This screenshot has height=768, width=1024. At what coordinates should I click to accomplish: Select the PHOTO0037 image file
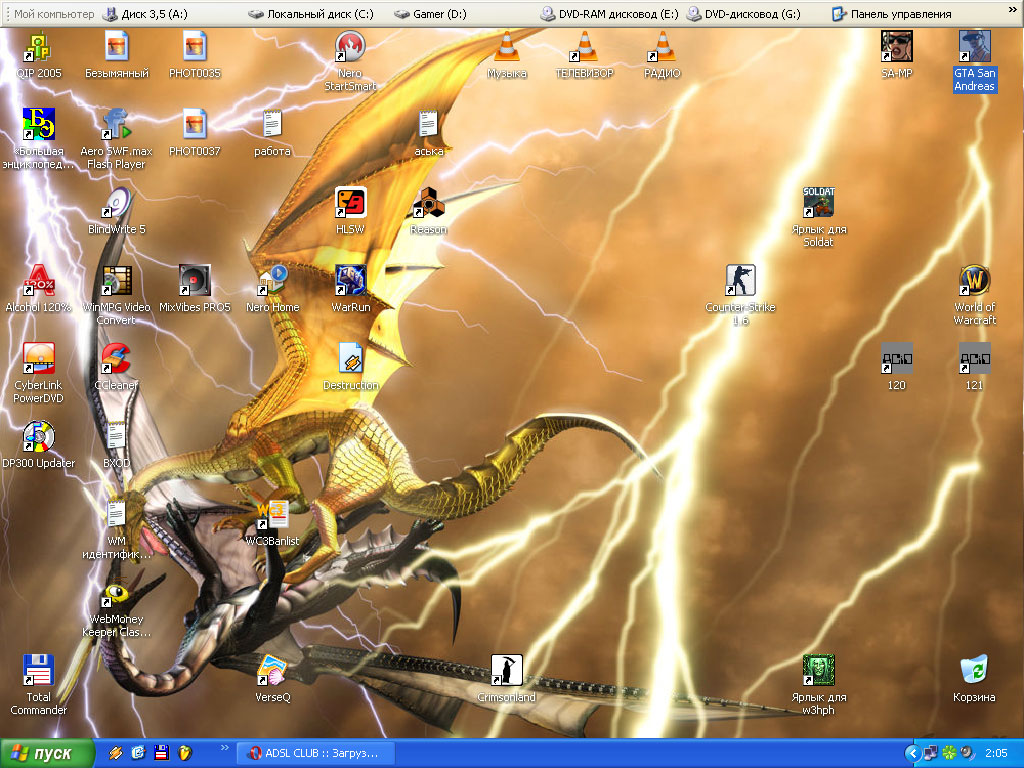[195, 133]
